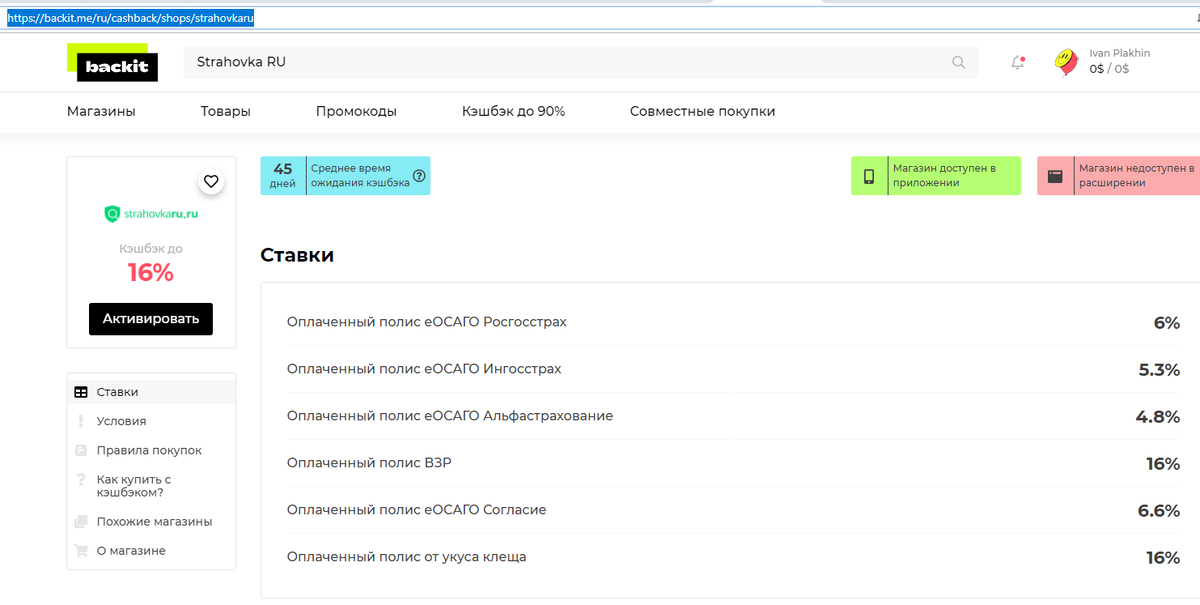Click the backit logo
Image resolution: width=1200 pixels, height=605 pixels.
point(113,62)
